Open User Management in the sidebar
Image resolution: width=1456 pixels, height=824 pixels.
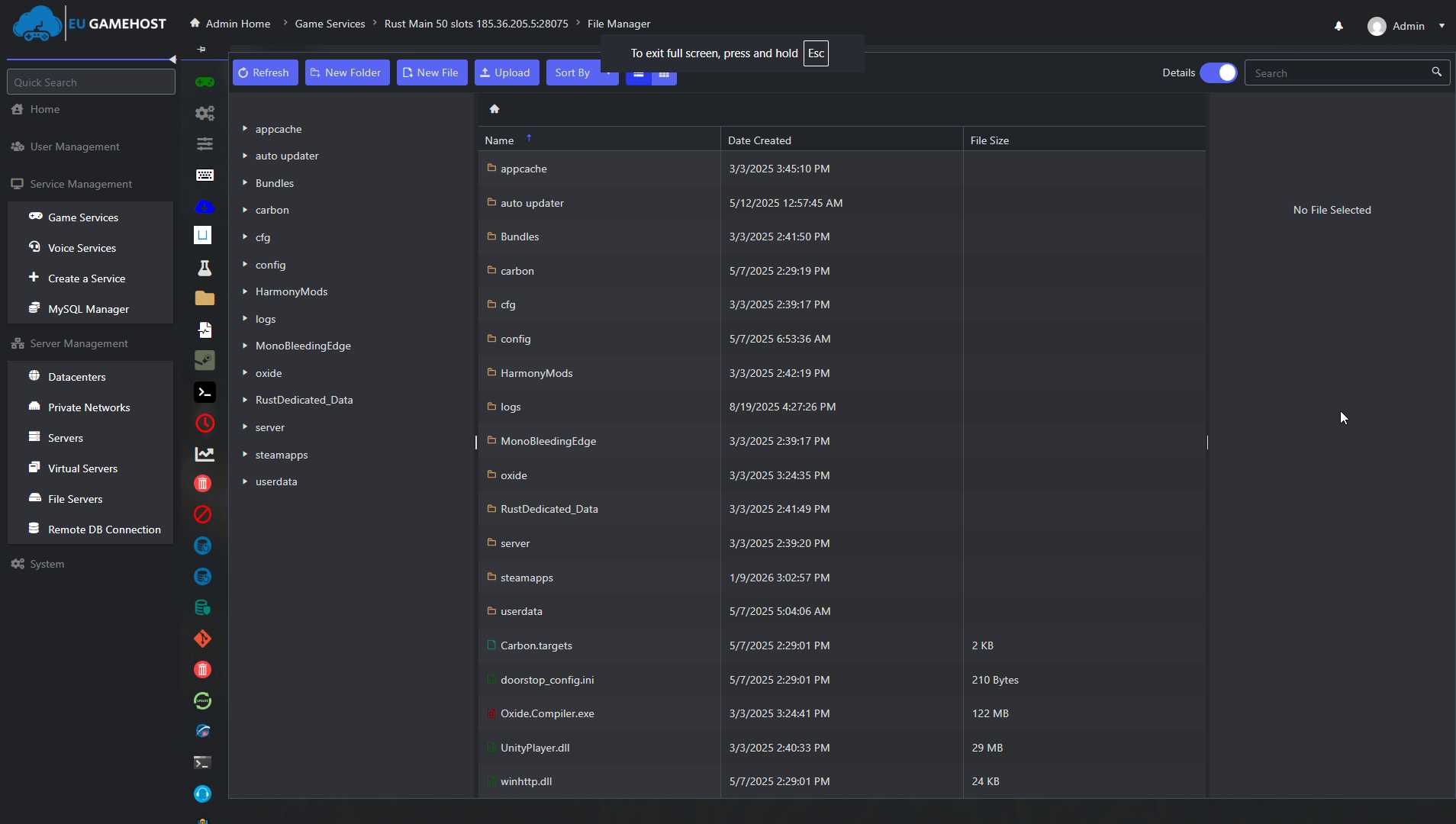tap(74, 146)
